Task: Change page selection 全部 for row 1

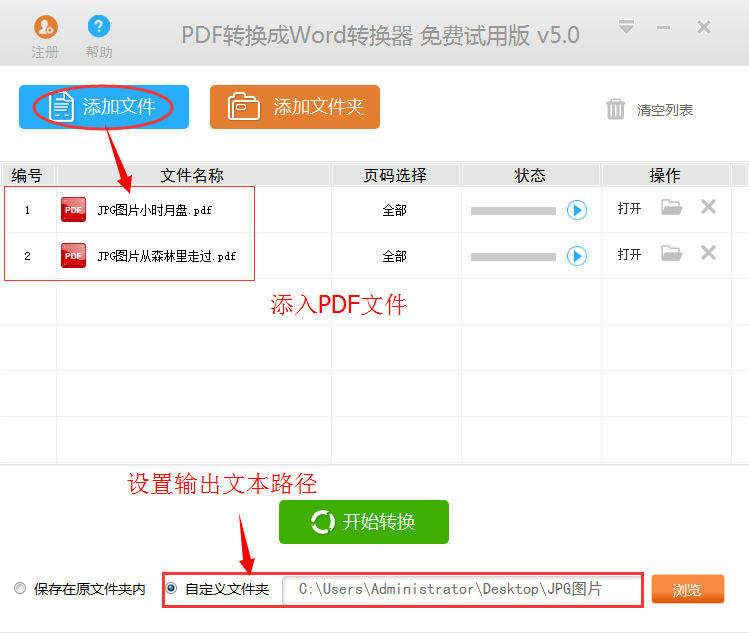Action: (395, 210)
